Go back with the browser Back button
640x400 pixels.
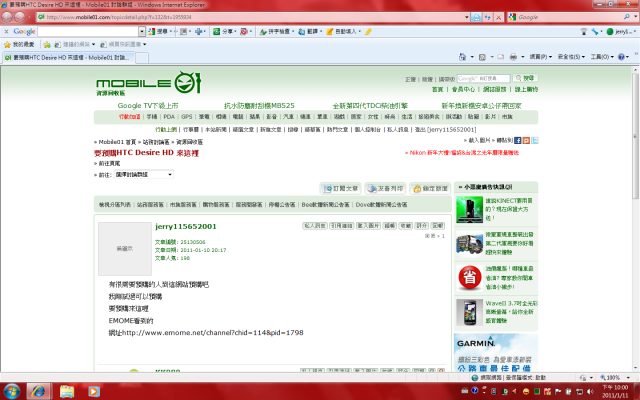[x=7, y=17]
